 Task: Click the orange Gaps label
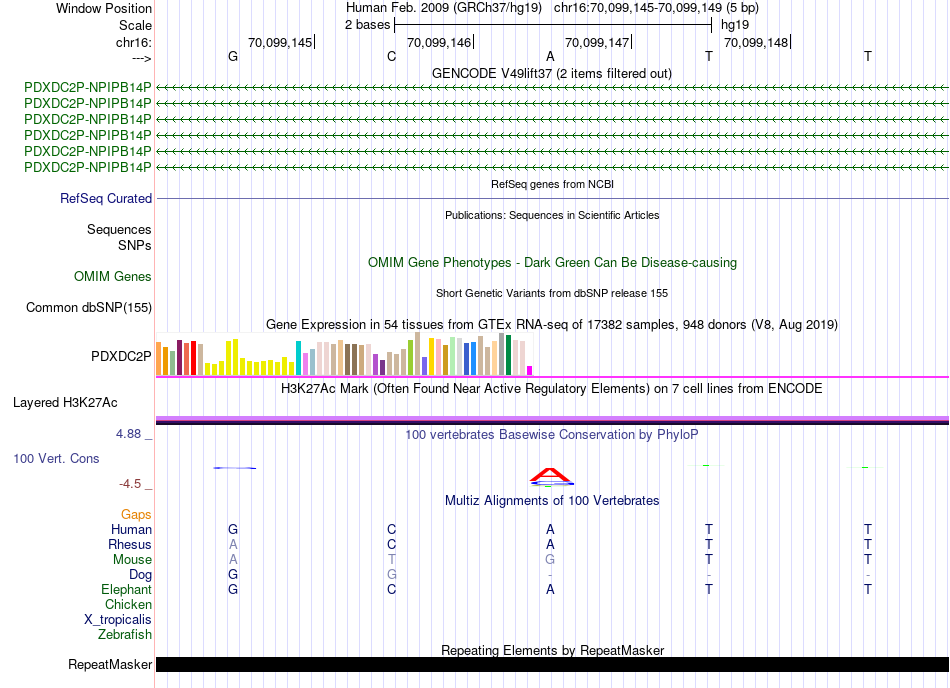tap(136, 514)
